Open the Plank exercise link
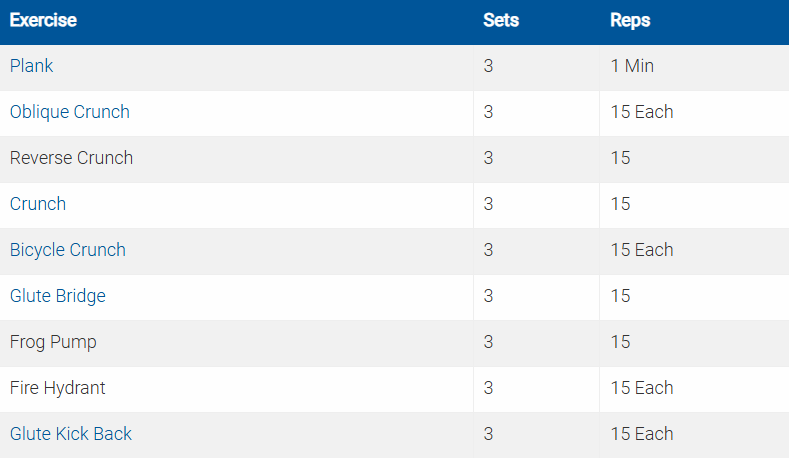 pos(32,66)
